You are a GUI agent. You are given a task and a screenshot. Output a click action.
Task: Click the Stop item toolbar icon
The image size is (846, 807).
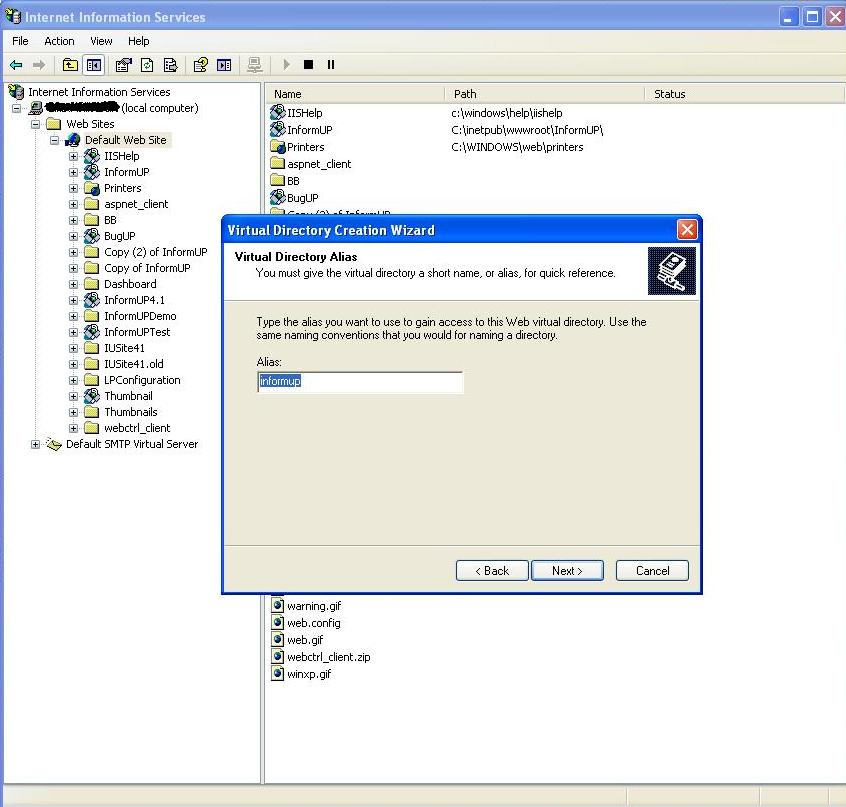(309, 65)
